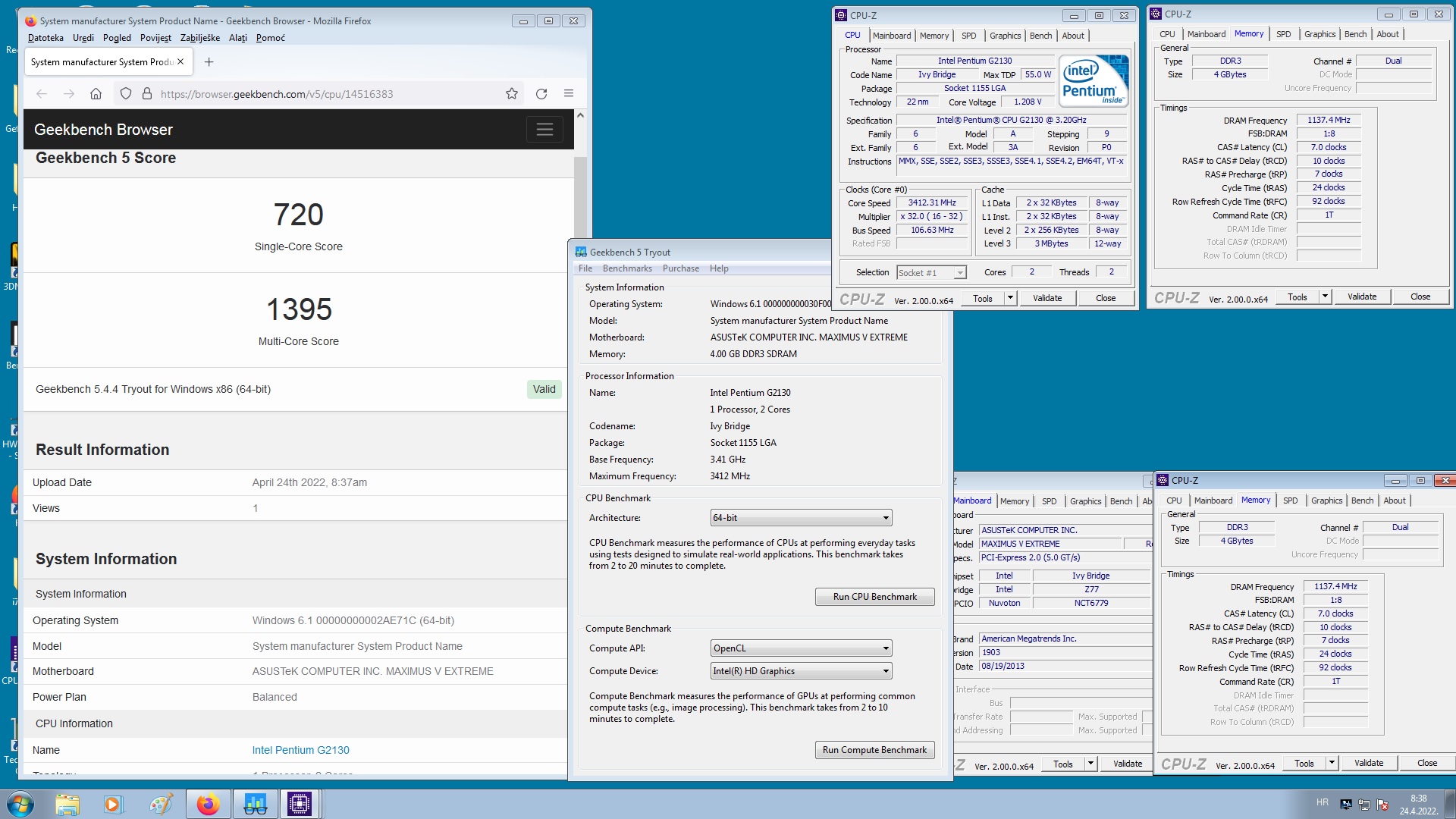Image resolution: width=1456 pixels, height=819 pixels.
Task: Click the Firefox back arrow button
Action: tap(42, 94)
